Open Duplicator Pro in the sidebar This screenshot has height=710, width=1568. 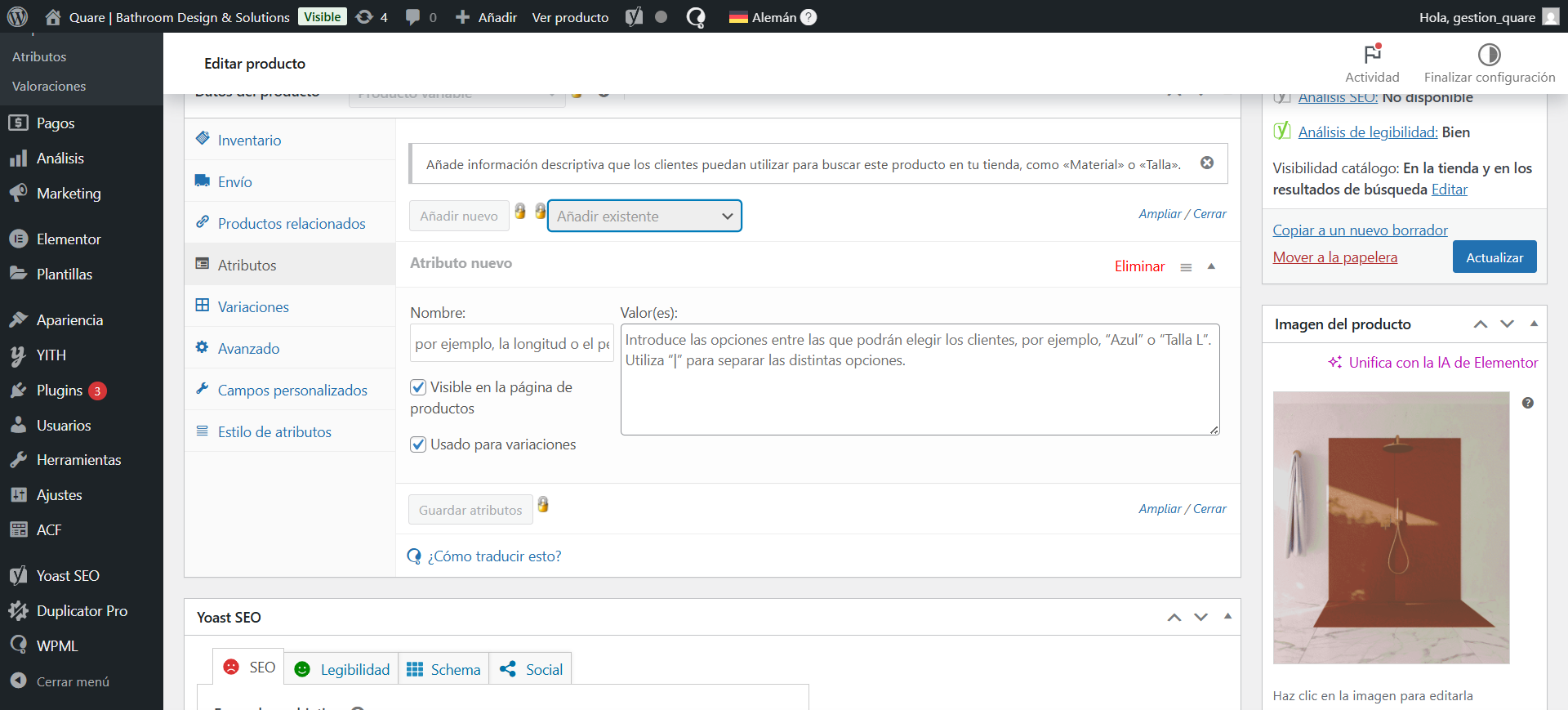click(x=82, y=610)
